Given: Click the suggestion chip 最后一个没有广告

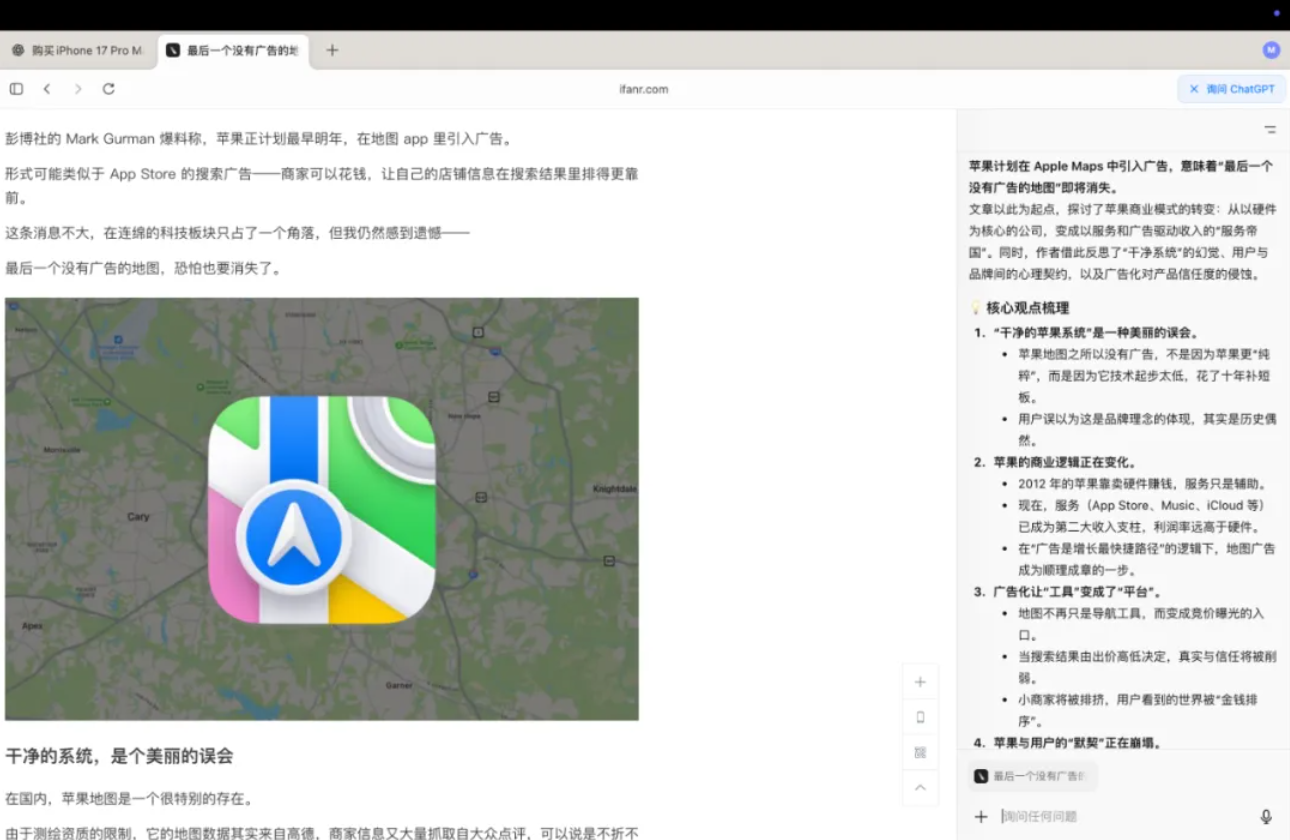Looking at the screenshot, I should pyautogui.click(x=1033, y=776).
